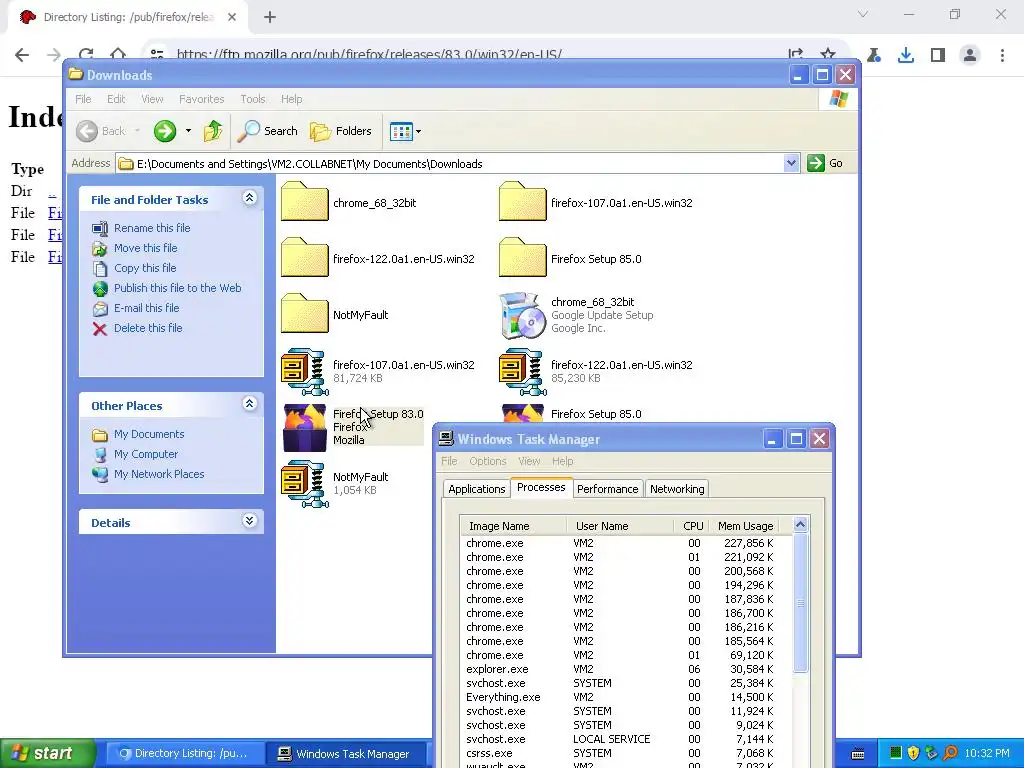Collapse the File and Folder Tasks panel
Viewport: 1024px width, 768px height.
point(249,198)
